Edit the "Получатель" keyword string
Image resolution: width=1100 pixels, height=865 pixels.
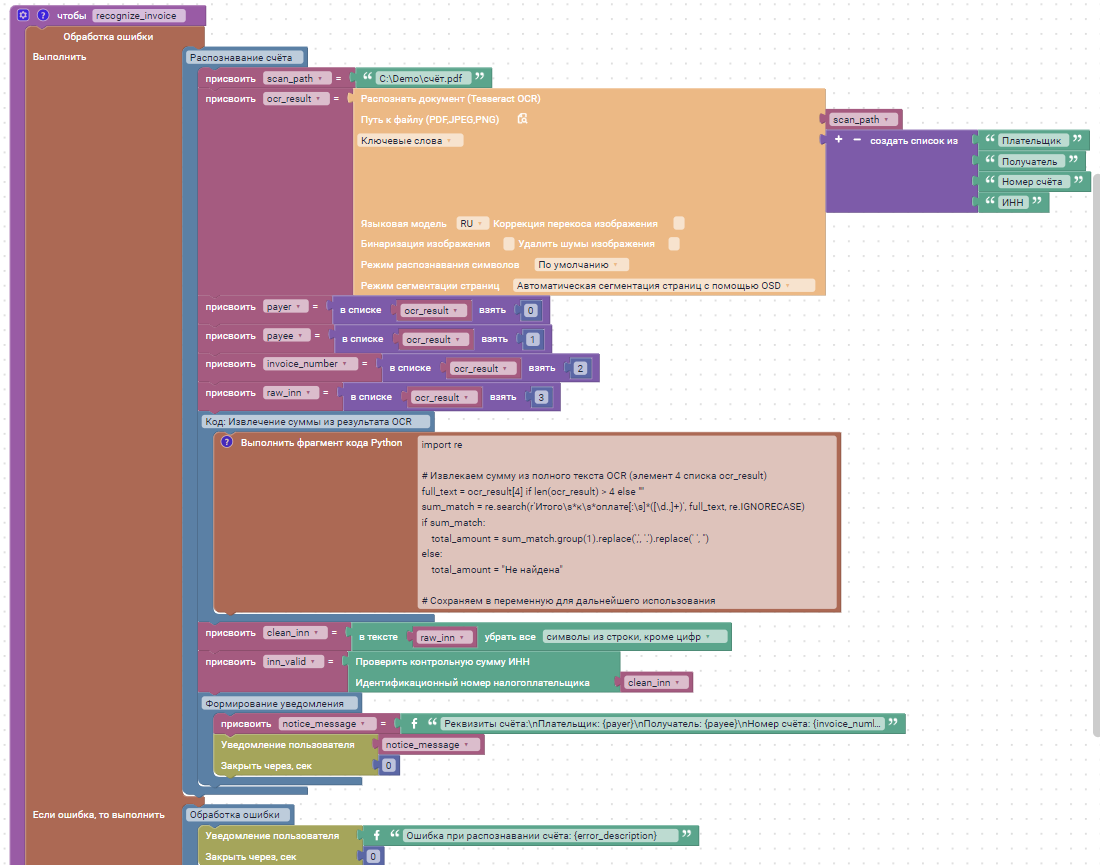pyautogui.click(x=1031, y=161)
